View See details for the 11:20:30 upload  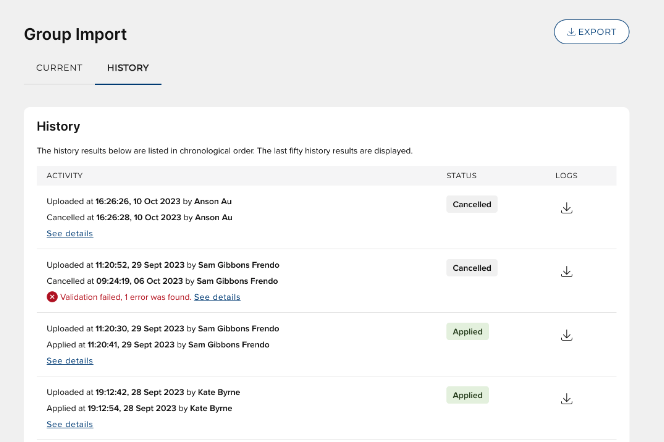(69, 360)
